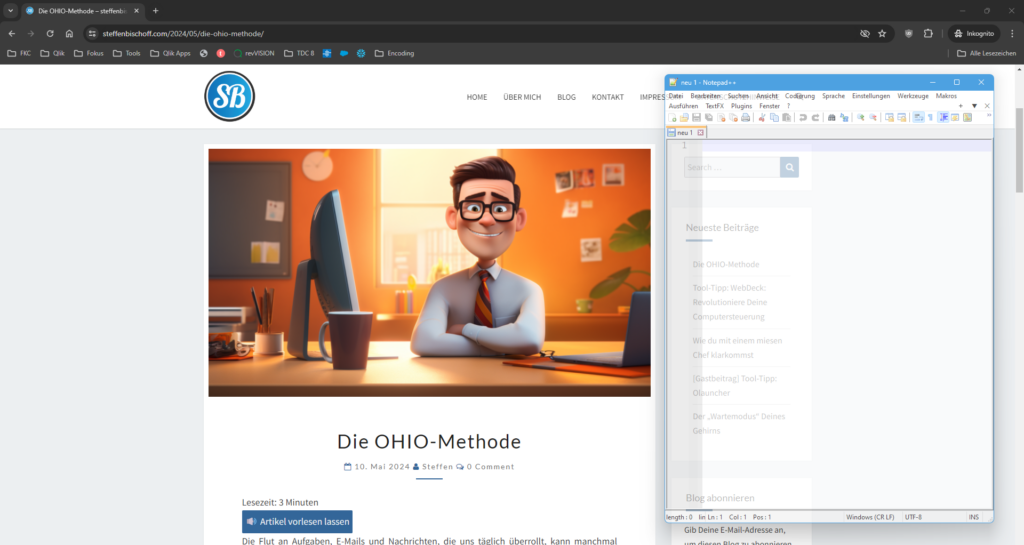The height and width of the screenshot is (545, 1024).
Task: Close the neu 1 tab with red X
Action: coord(701,132)
